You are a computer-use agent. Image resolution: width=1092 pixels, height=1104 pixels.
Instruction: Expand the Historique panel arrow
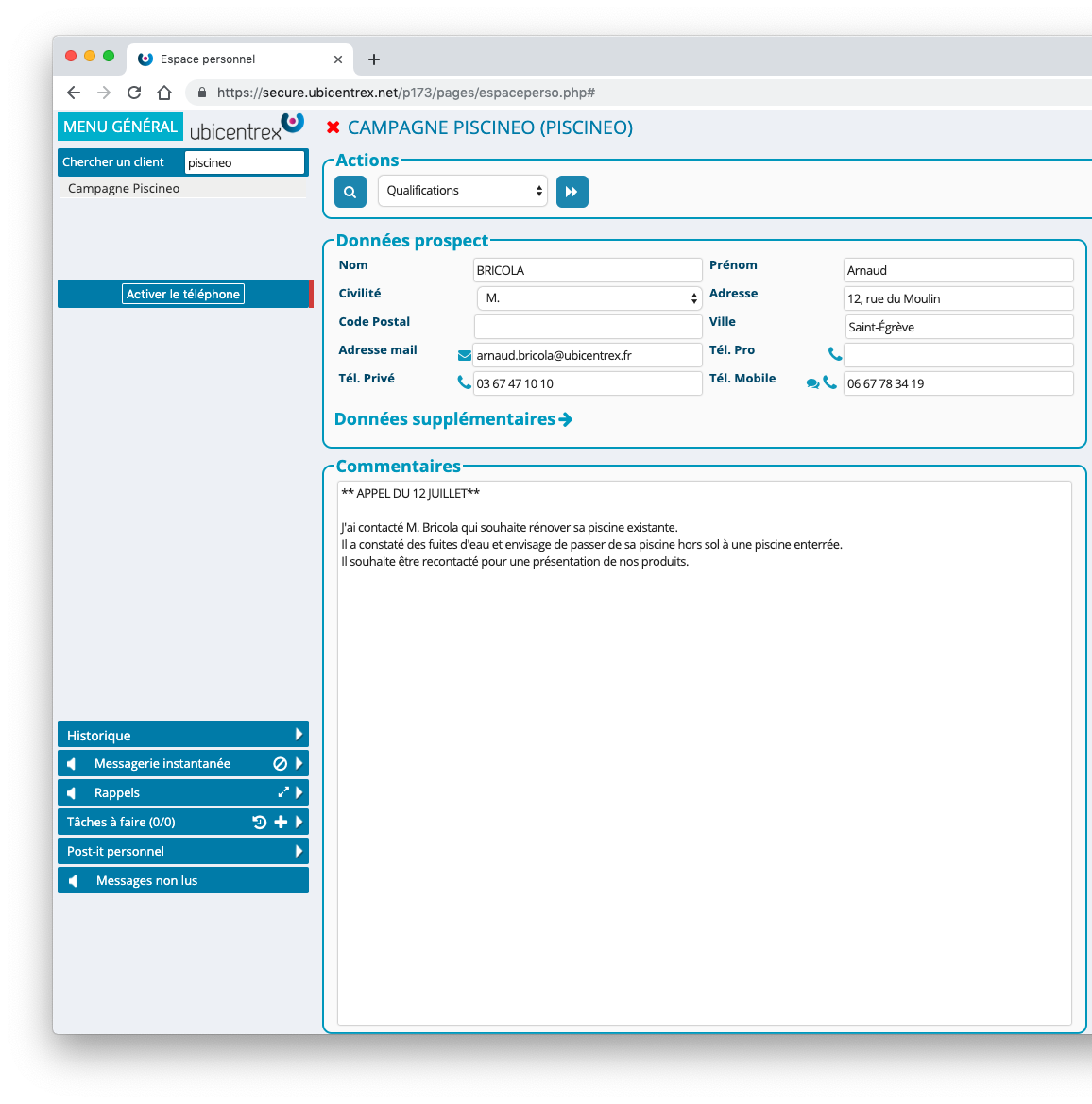[x=299, y=735]
